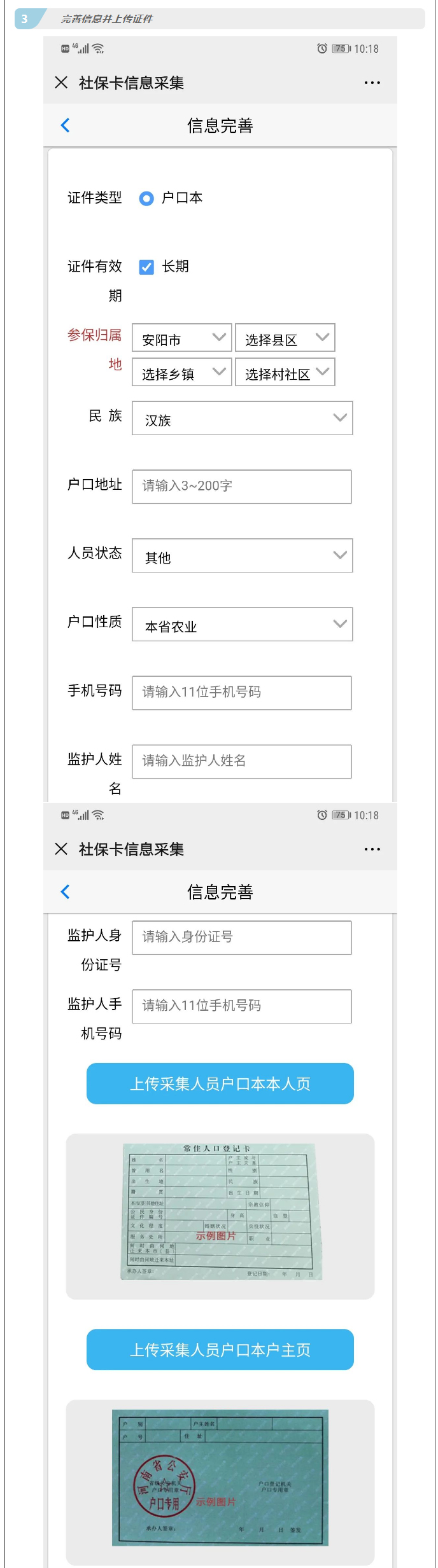
Task: Go back using the blue chevron arrow
Action: pyautogui.click(x=65, y=125)
